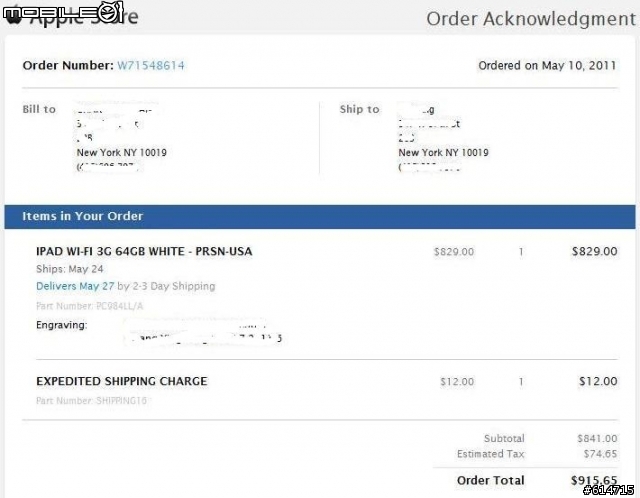Click the Delivers May 27 link
This screenshot has width=640, height=498.
[75, 286]
